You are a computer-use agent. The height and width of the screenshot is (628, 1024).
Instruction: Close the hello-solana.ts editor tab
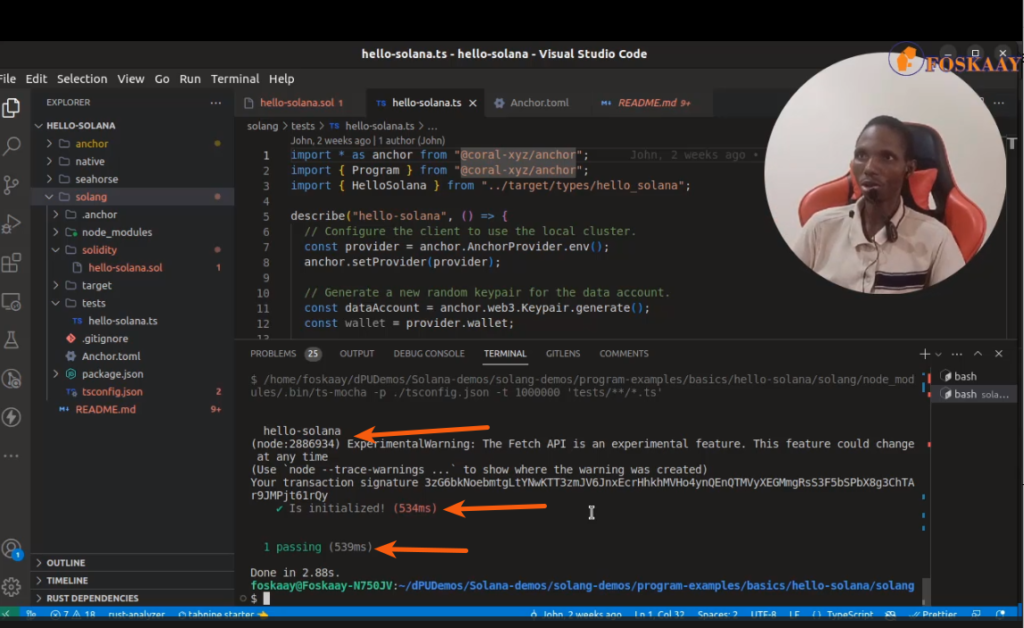473,103
